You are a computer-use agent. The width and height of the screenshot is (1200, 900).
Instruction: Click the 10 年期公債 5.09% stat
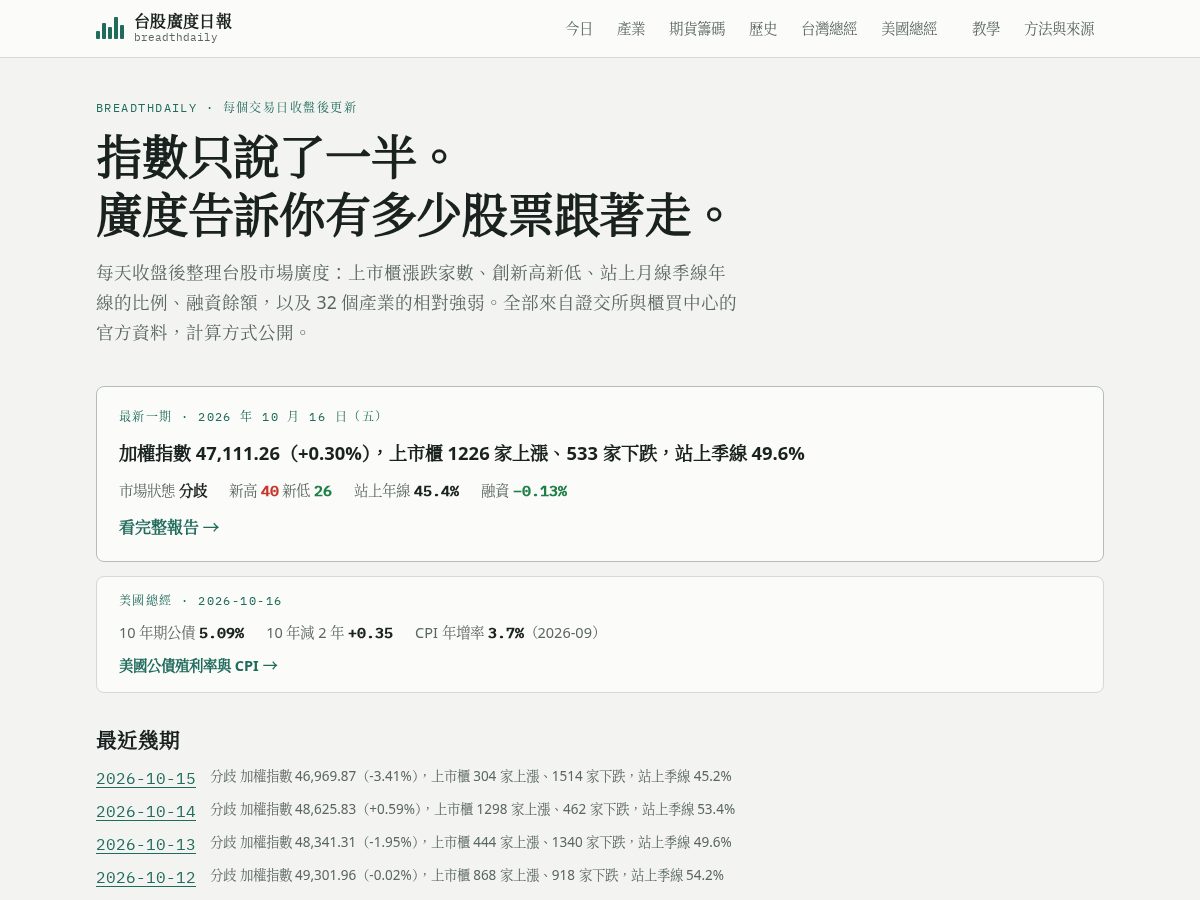coord(181,633)
